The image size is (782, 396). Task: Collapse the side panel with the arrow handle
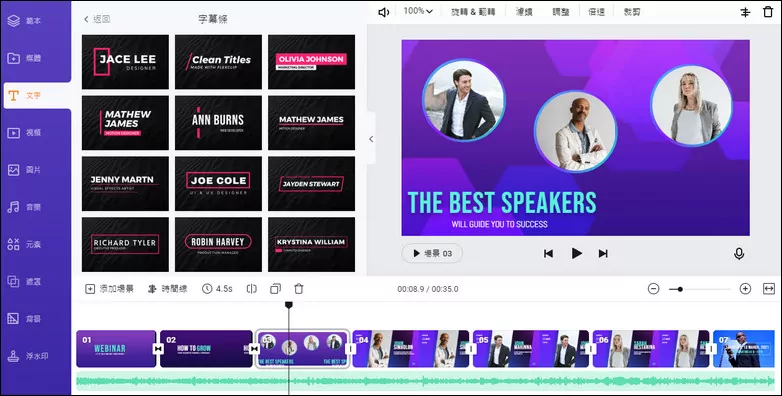(x=371, y=139)
